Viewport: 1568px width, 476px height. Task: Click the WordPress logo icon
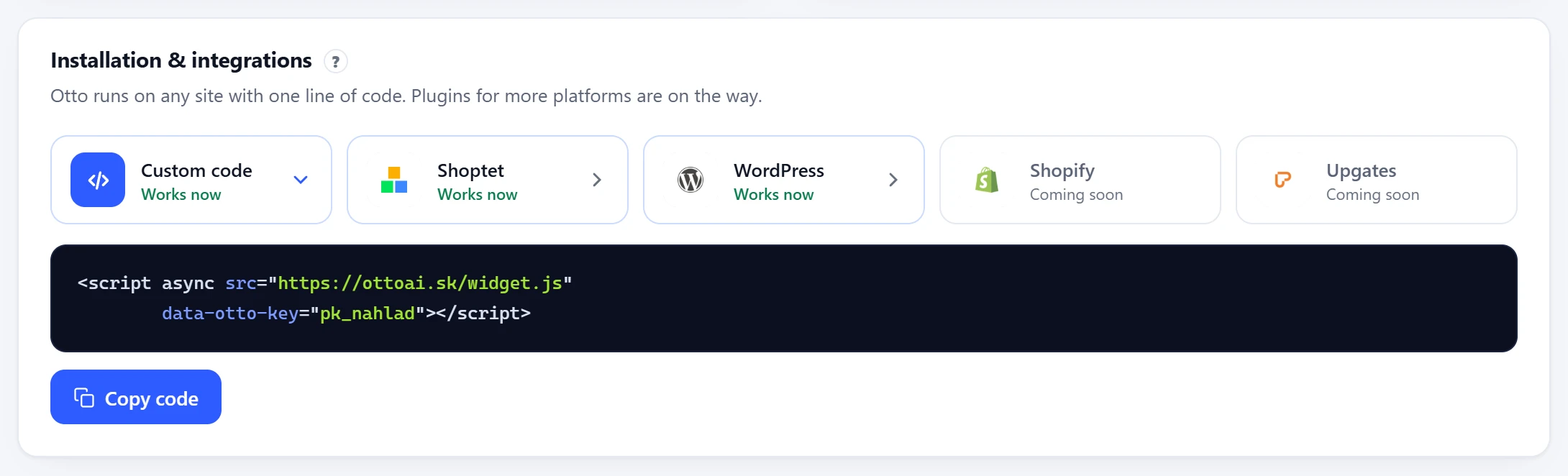pos(690,180)
